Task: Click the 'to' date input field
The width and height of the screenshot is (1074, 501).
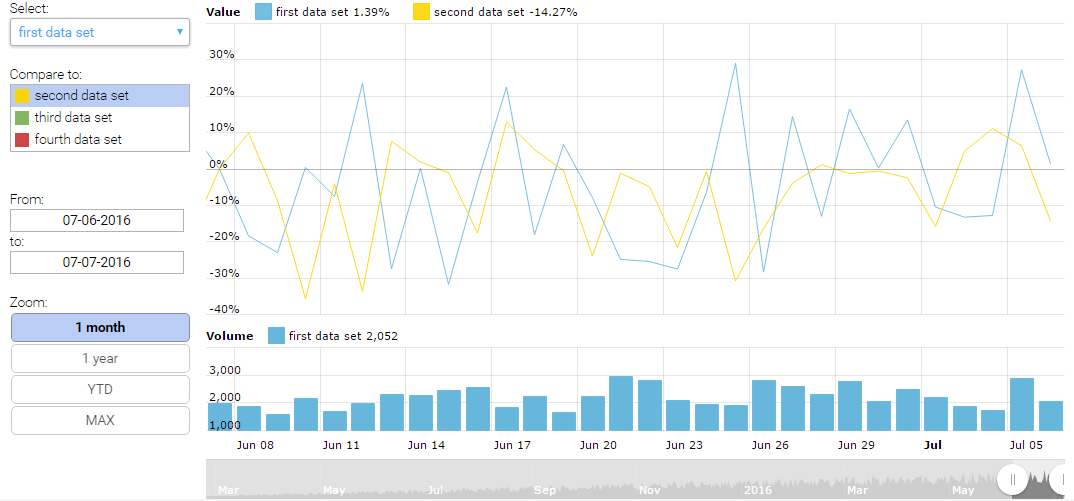Action: [97, 263]
